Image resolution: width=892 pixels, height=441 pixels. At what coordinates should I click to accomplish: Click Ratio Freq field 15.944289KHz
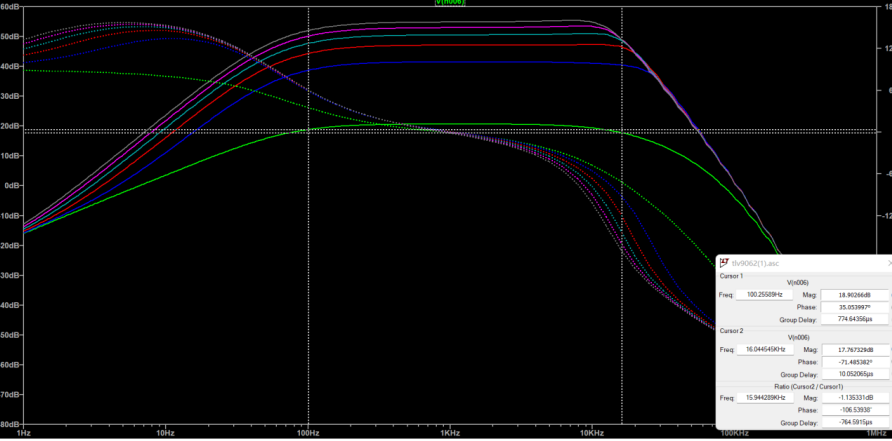click(x=764, y=398)
